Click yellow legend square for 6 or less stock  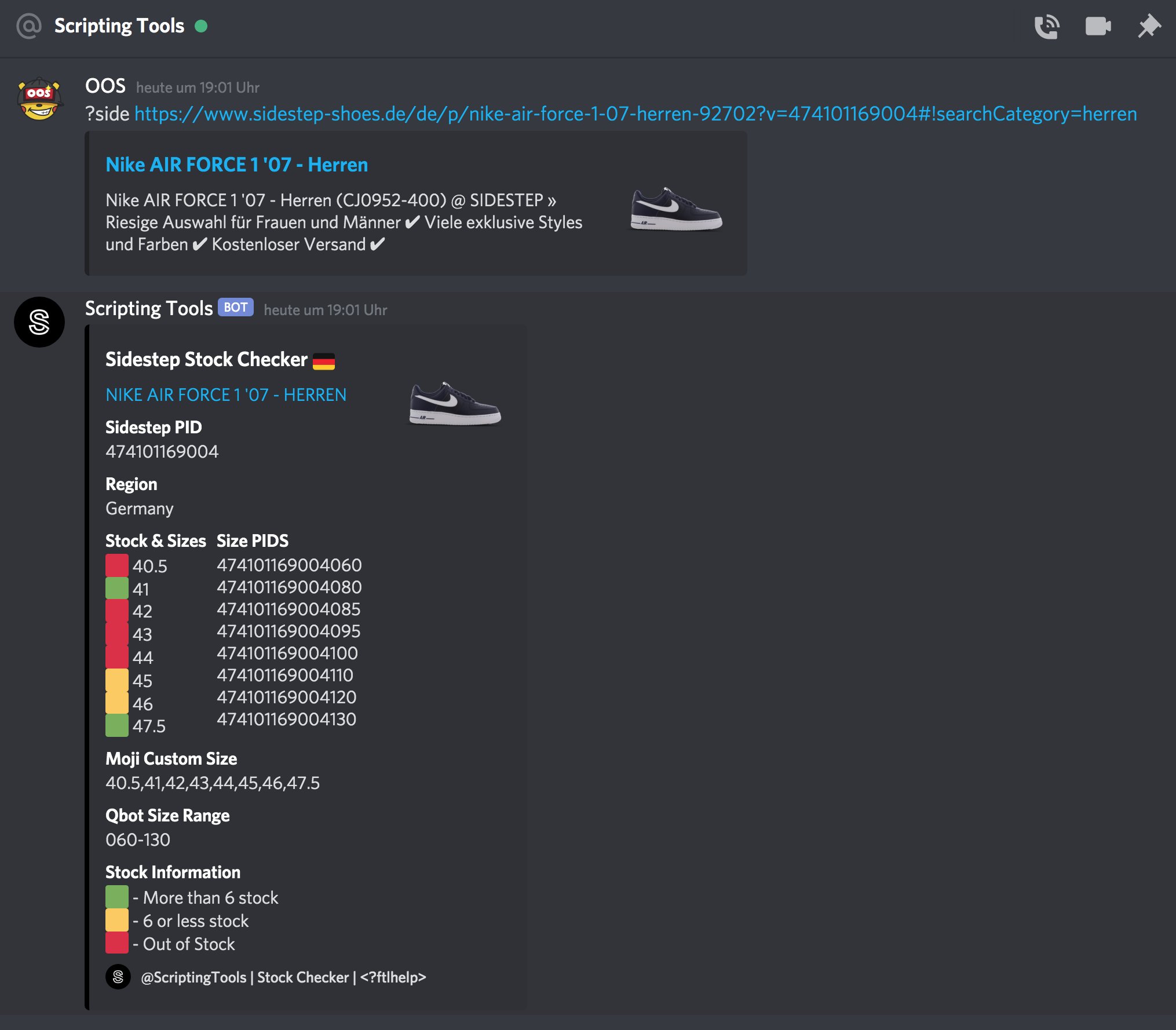pos(117,921)
